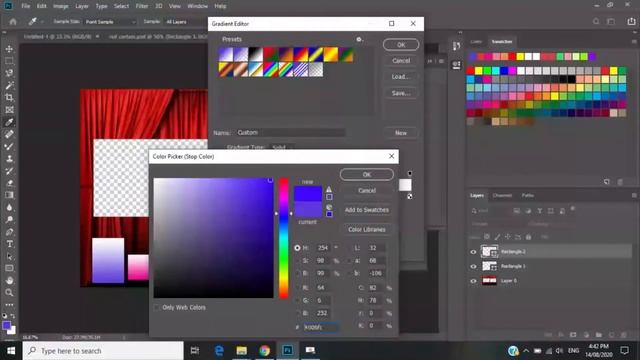Screen dimensions: 640x360
Task: Select the Zoom tool
Action: click(9, 293)
